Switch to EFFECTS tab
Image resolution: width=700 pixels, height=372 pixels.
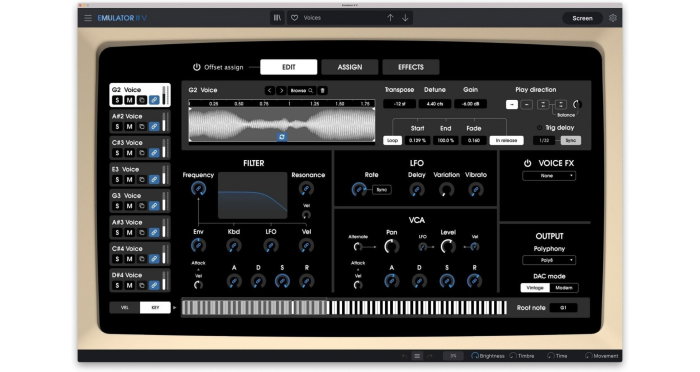pyautogui.click(x=411, y=67)
